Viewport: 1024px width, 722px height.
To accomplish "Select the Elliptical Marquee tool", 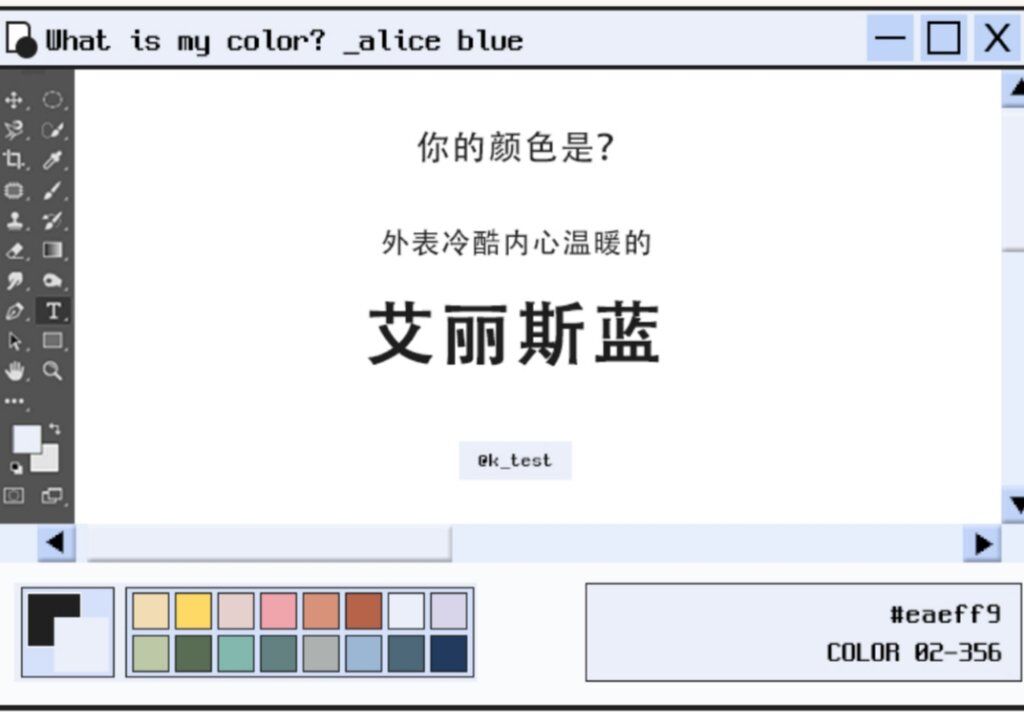I will tap(52, 100).
